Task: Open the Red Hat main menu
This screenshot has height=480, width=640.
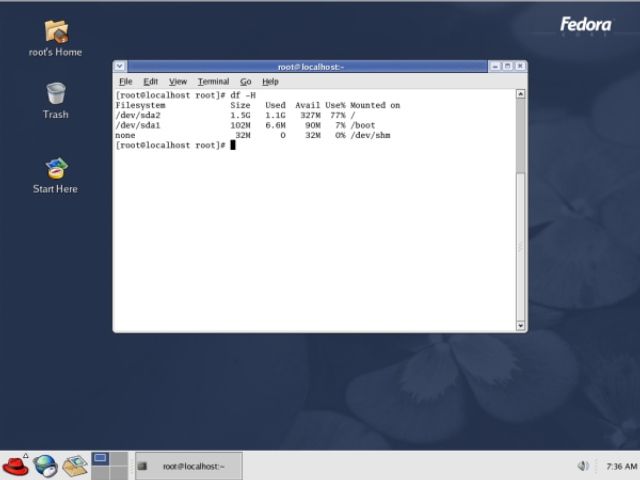Action: click(16, 465)
